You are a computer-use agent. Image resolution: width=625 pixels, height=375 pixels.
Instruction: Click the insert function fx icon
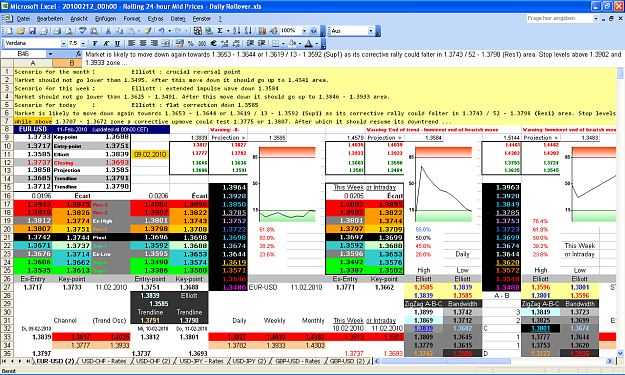(79, 54)
